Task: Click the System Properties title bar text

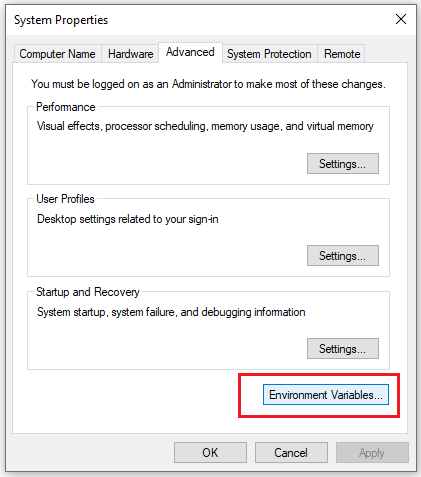Action: click(61, 20)
